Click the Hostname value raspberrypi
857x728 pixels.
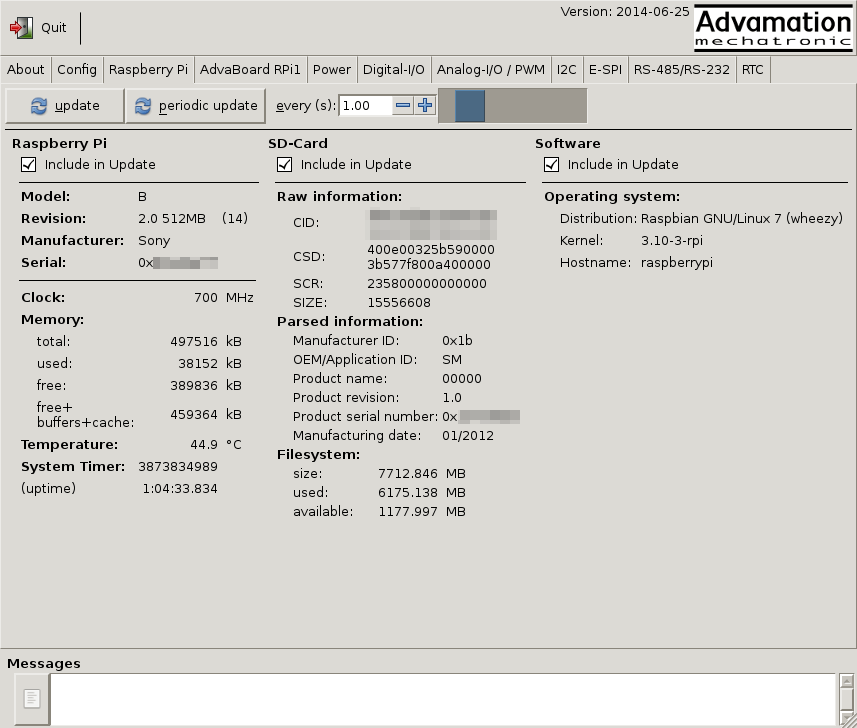point(677,263)
